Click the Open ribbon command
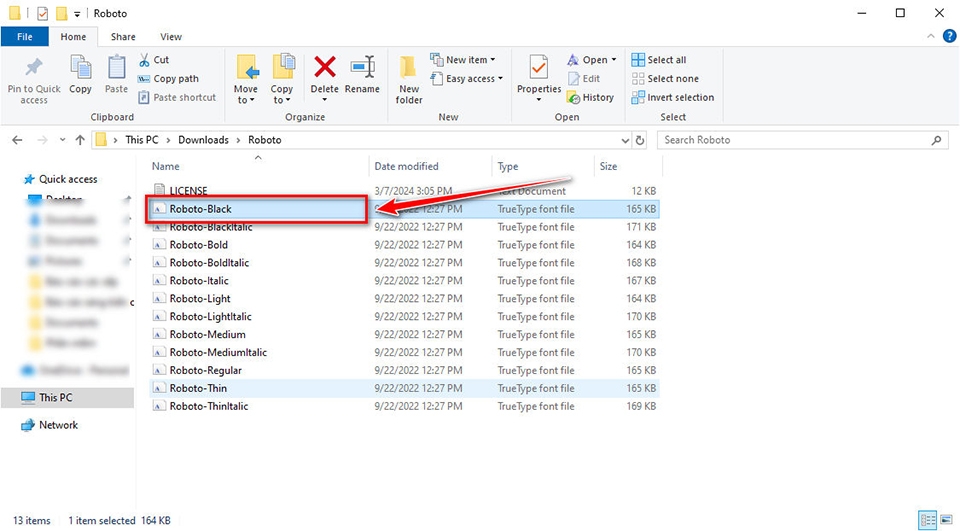The image size is (960, 531). (591, 59)
